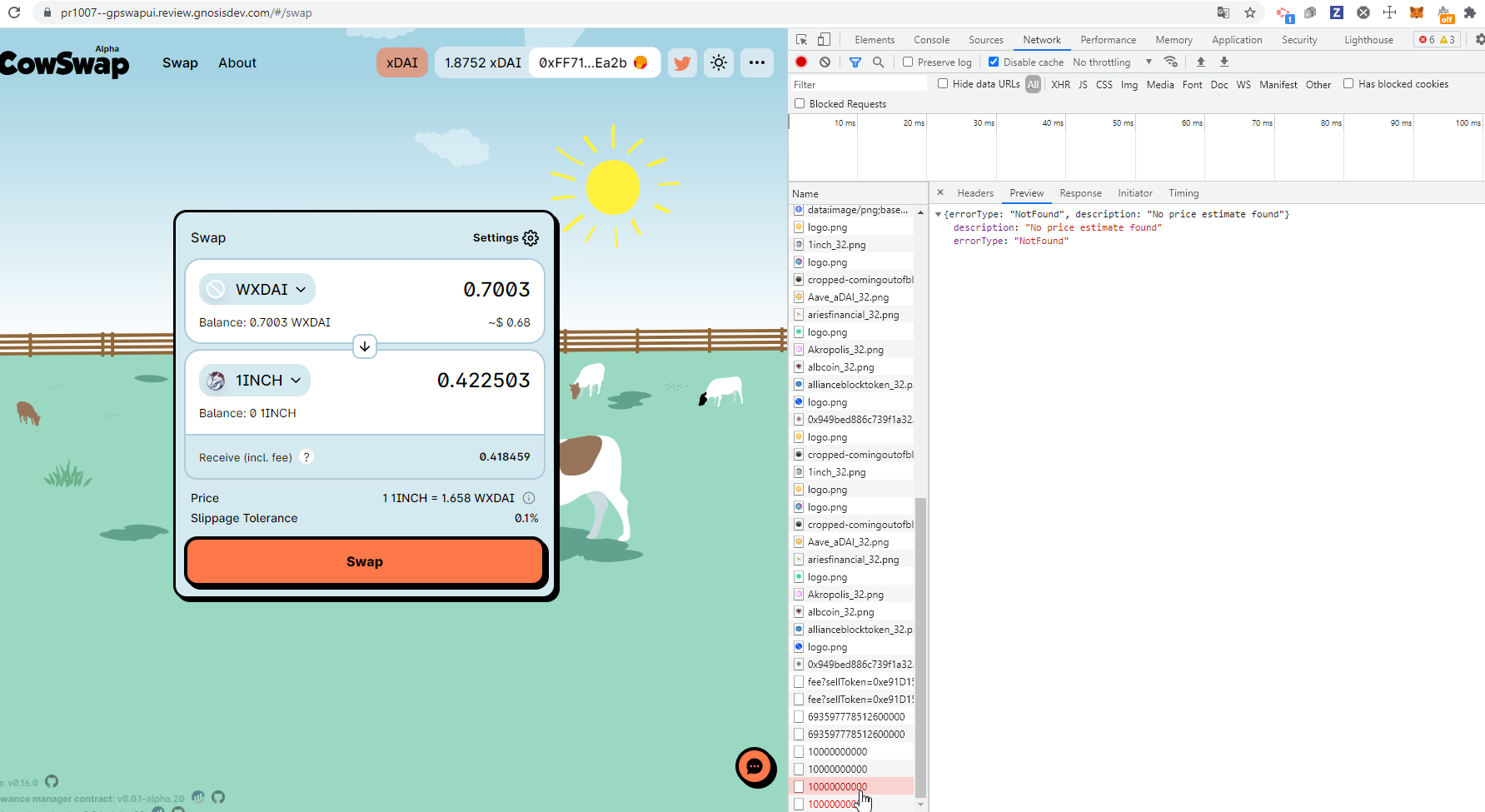This screenshot has width=1485, height=812.
Task: Flip tokens with the down-arrow button
Action: click(x=365, y=346)
